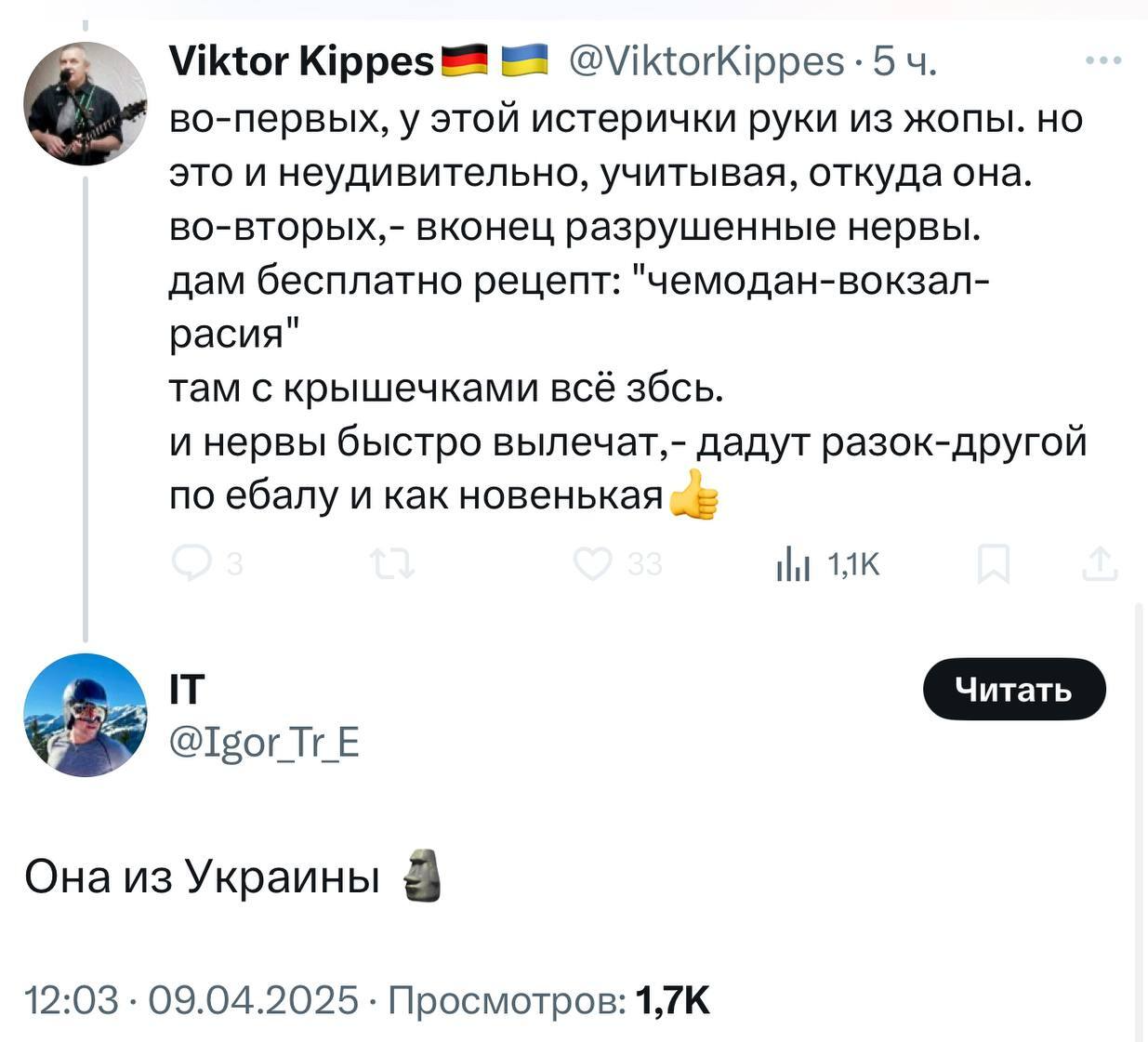The height and width of the screenshot is (1042, 1148).
Task: Click the retweet icon under Viktor's tweet
Action: point(391,564)
